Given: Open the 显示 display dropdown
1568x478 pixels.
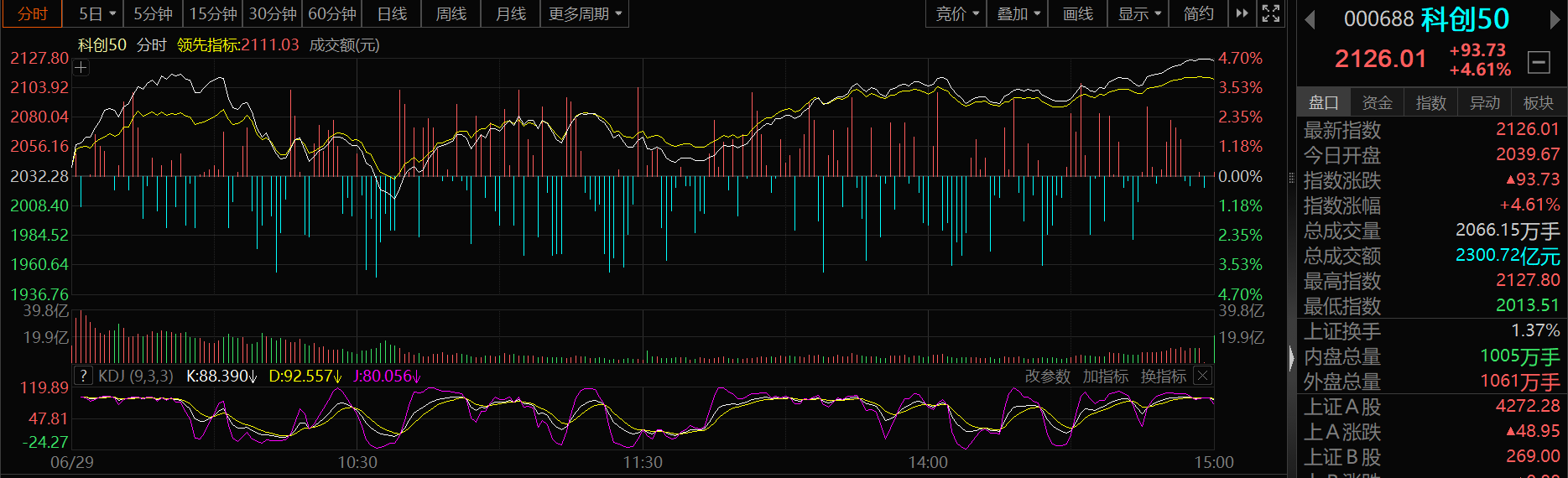Looking at the screenshot, I should (x=1138, y=13).
